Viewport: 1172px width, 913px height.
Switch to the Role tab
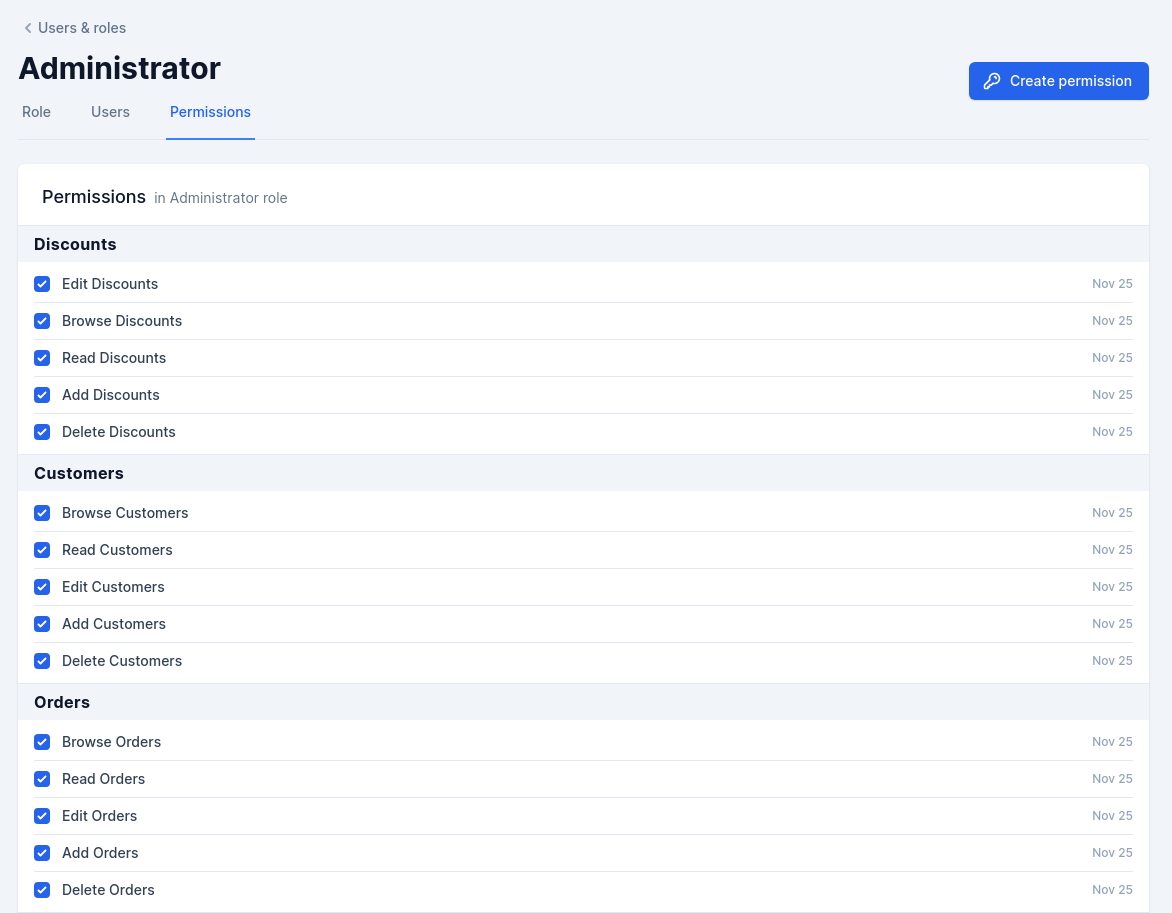(x=36, y=111)
